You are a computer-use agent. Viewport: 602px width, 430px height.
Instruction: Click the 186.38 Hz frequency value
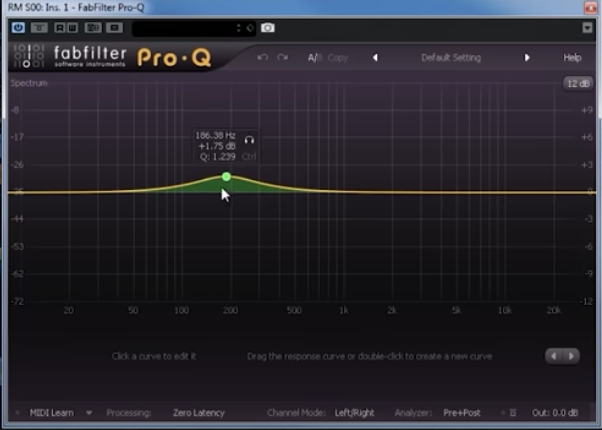point(215,136)
